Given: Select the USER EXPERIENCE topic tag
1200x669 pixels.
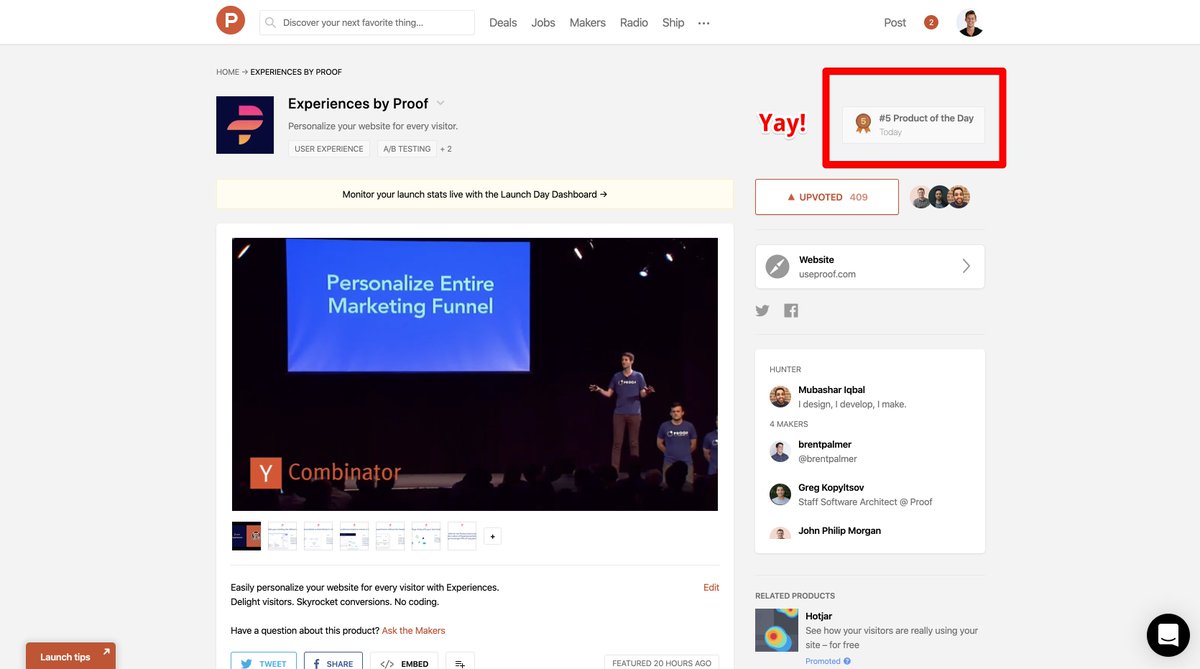Looking at the screenshot, I should 328,149.
